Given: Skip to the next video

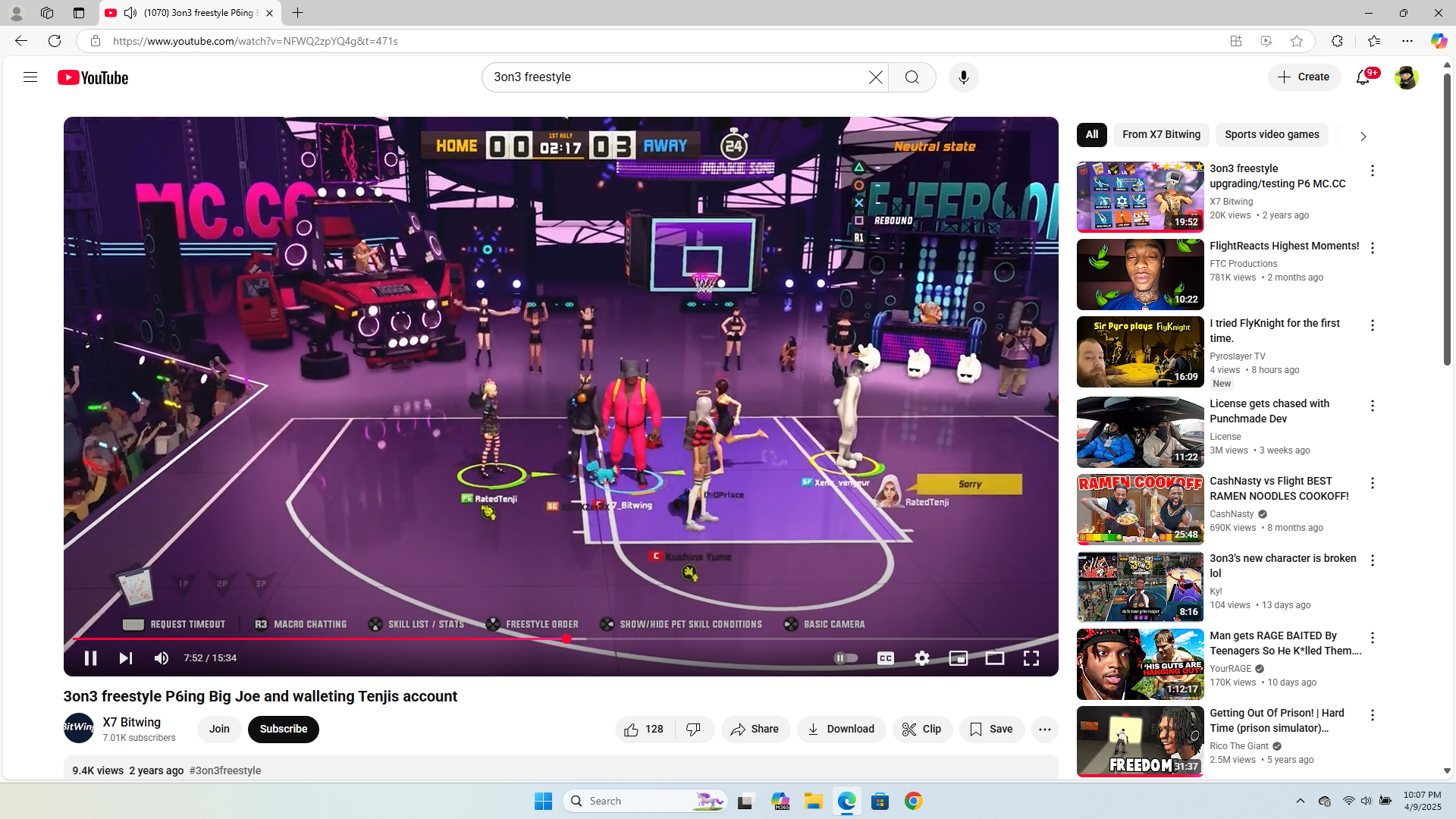Looking at the screenshot, I should pyautogui.click(x=126, y=658).
